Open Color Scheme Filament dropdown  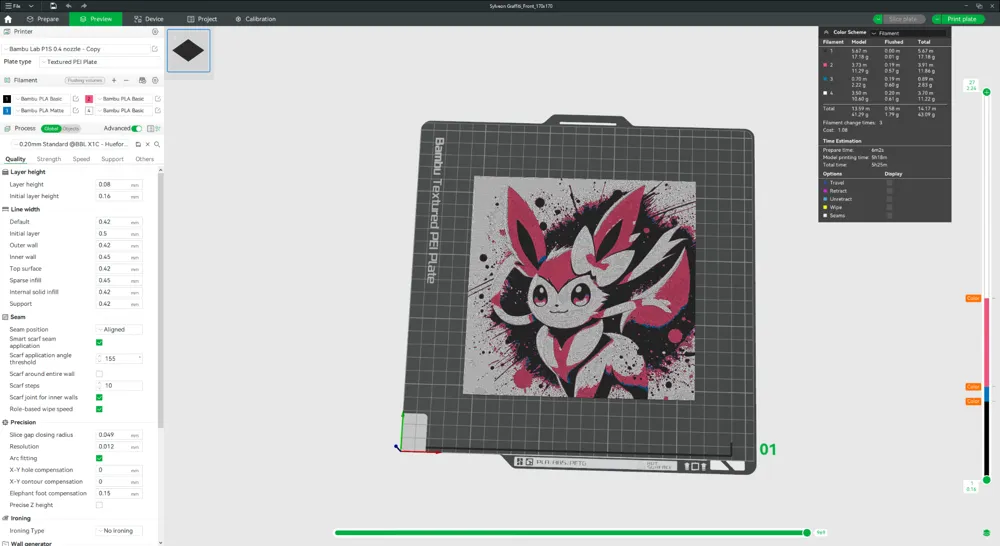(908, 33)
